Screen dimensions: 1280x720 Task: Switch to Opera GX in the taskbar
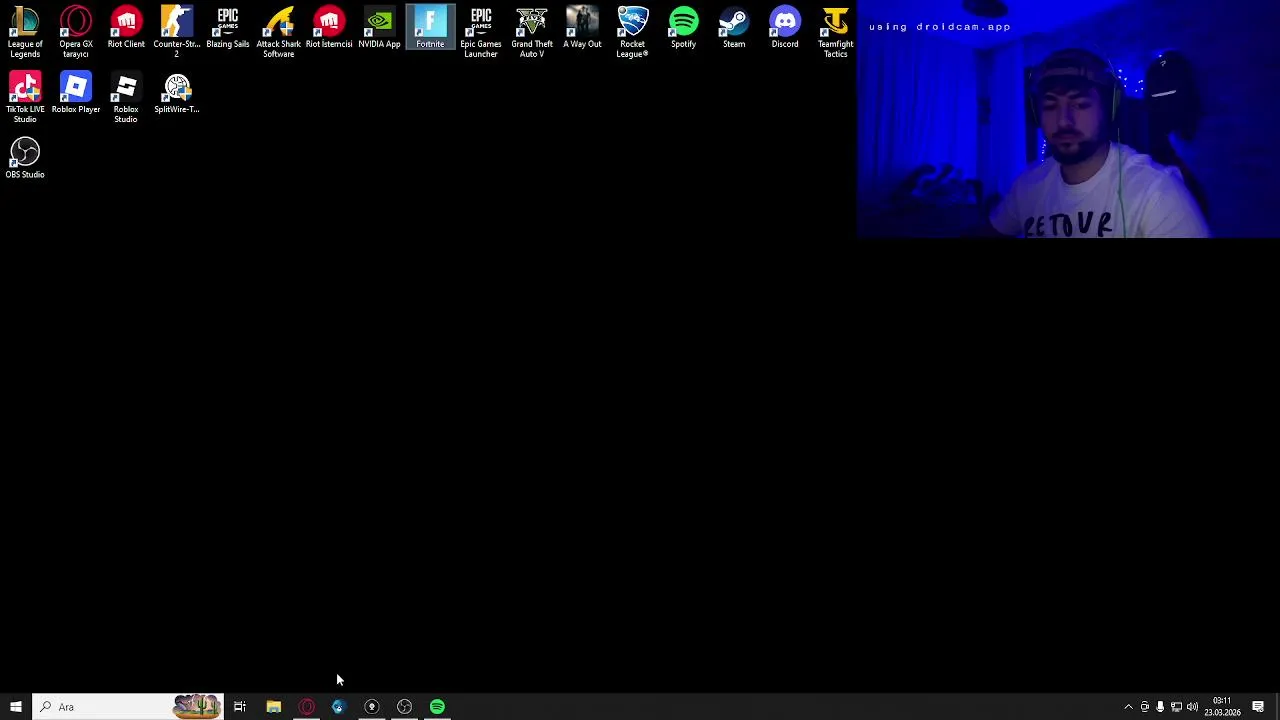coord(306,707)
